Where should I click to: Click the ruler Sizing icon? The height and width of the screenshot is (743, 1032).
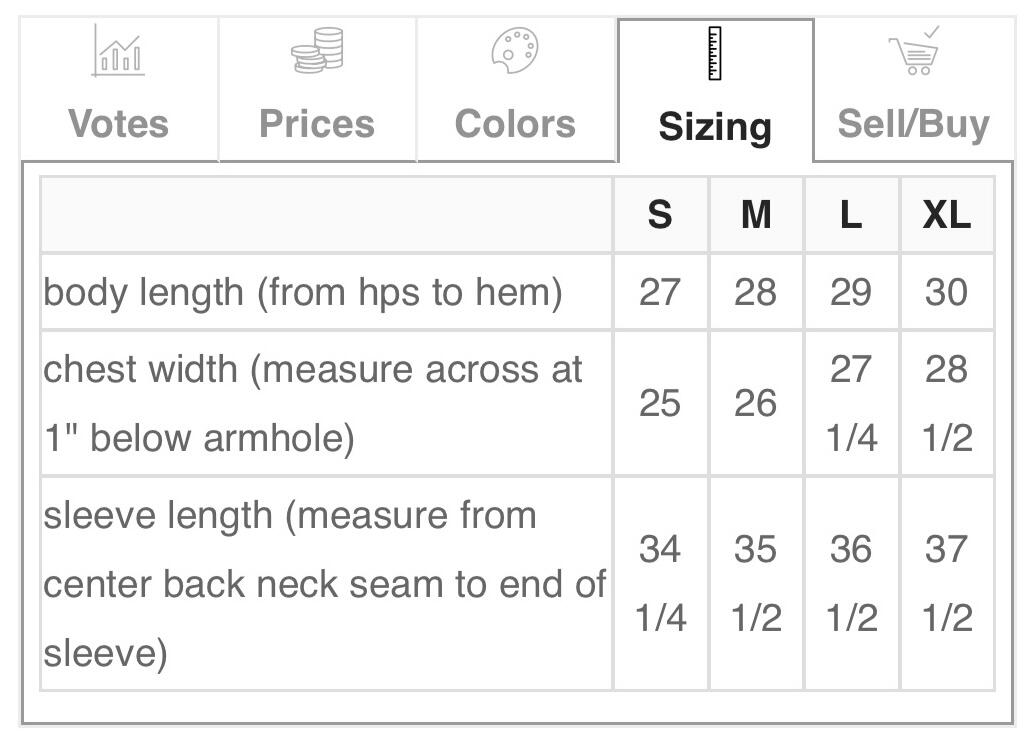click(x=714, y=54)
